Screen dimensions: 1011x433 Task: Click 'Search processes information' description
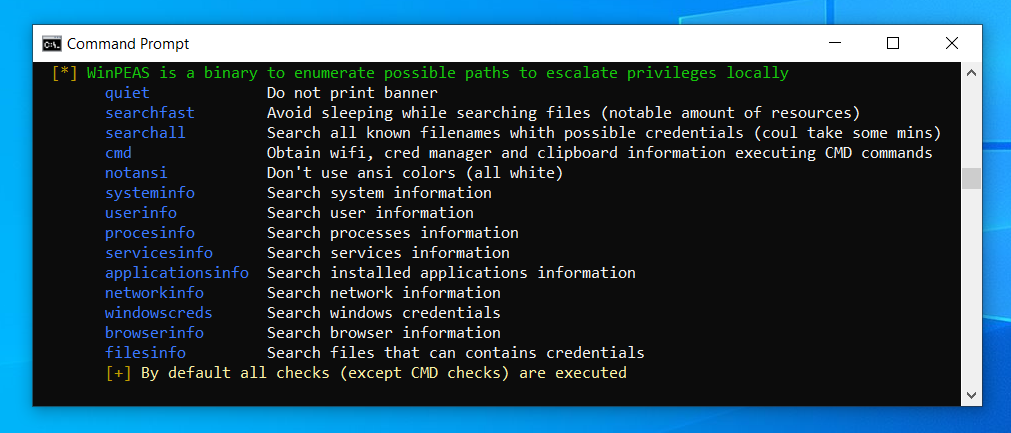pyautogui.click(x=393, y=233)
